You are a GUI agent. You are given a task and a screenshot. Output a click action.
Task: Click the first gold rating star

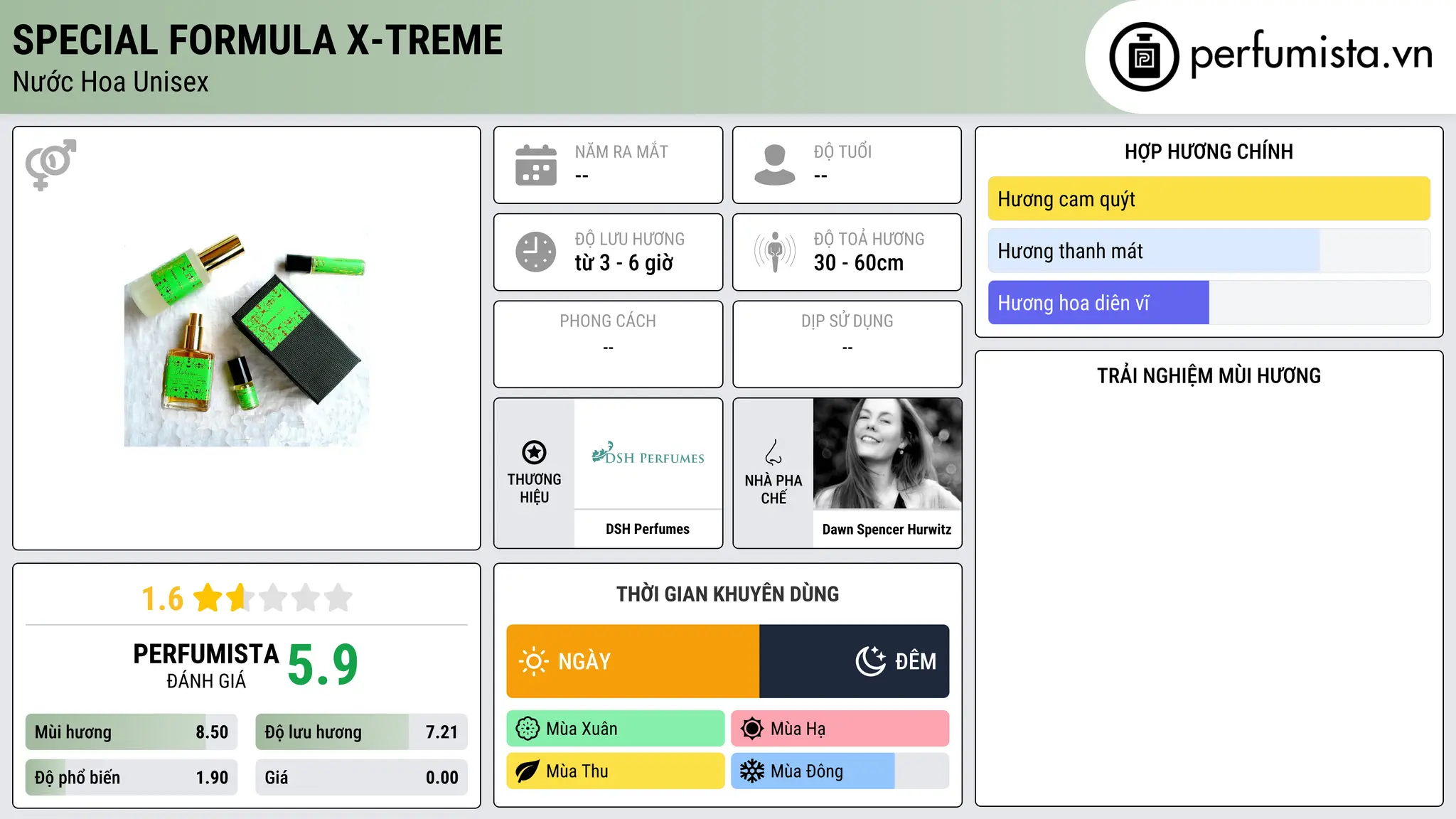[x=208, y=598]
